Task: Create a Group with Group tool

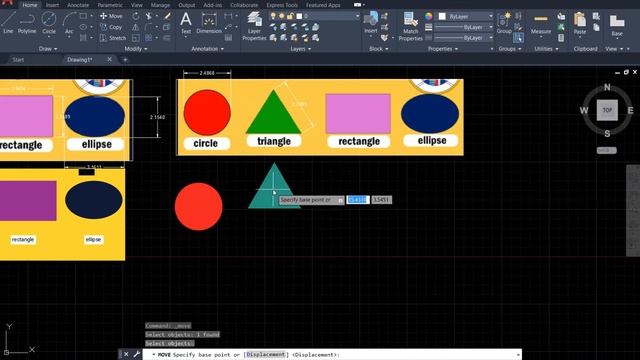Action: [x=504, y=23]
